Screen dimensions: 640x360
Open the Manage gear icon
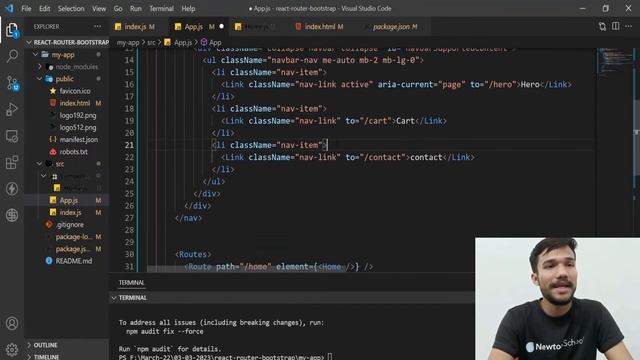pyautogui.click(x=12, y=349)
